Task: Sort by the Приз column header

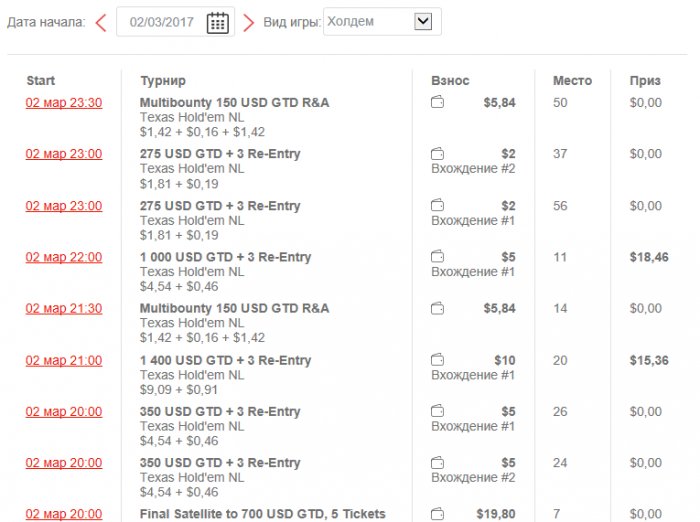Action: tap(645, 80)
